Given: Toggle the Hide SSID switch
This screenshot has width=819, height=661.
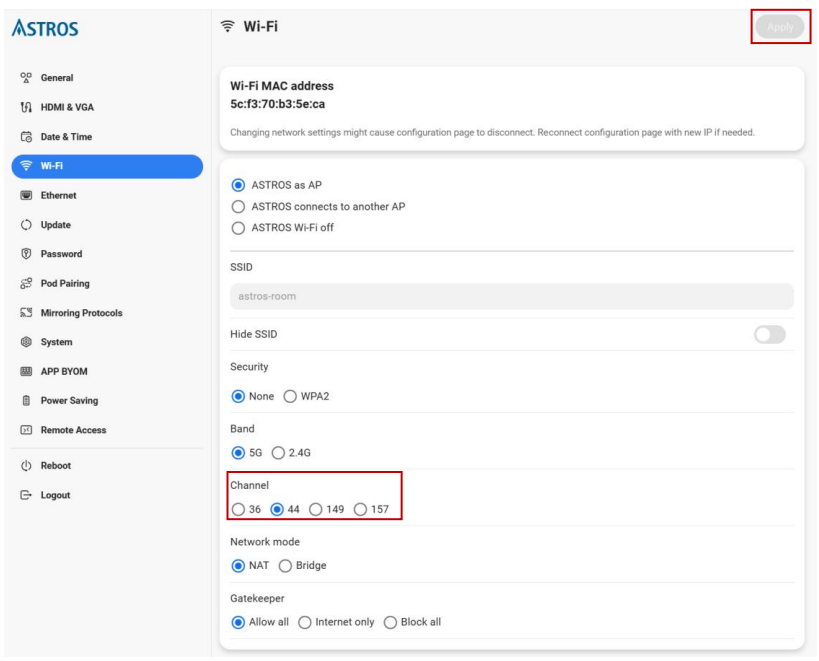Looking at the screenshot, I should tap(769, 335).
